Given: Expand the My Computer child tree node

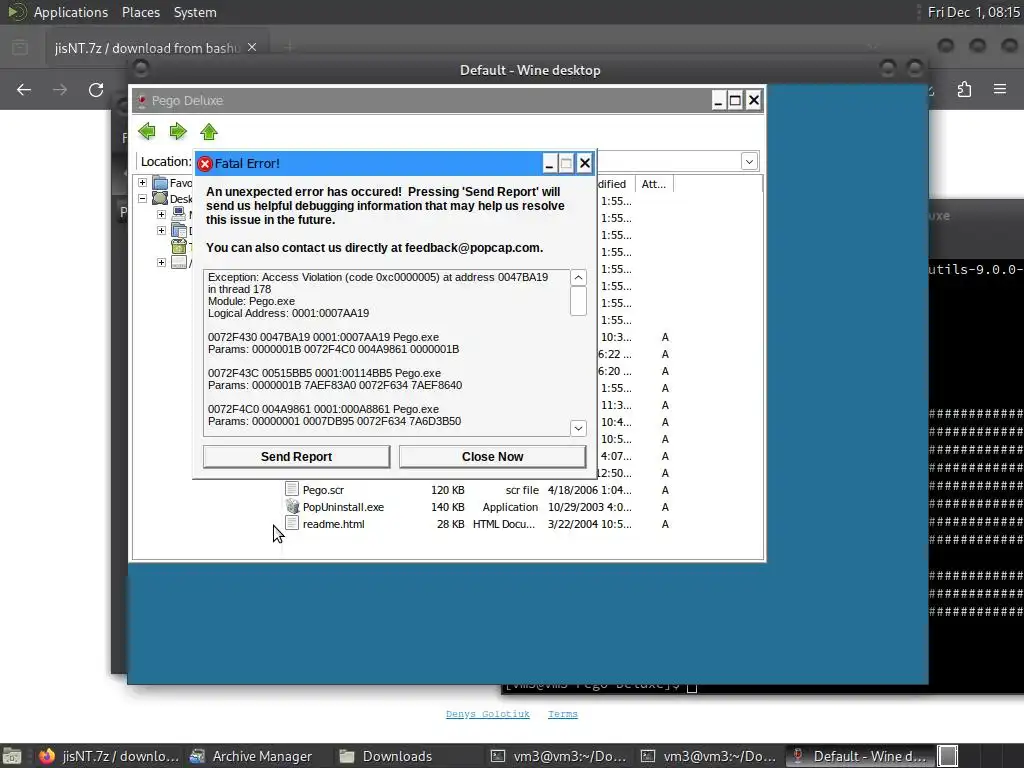Looking at the screenshot, I should (161, 214).
